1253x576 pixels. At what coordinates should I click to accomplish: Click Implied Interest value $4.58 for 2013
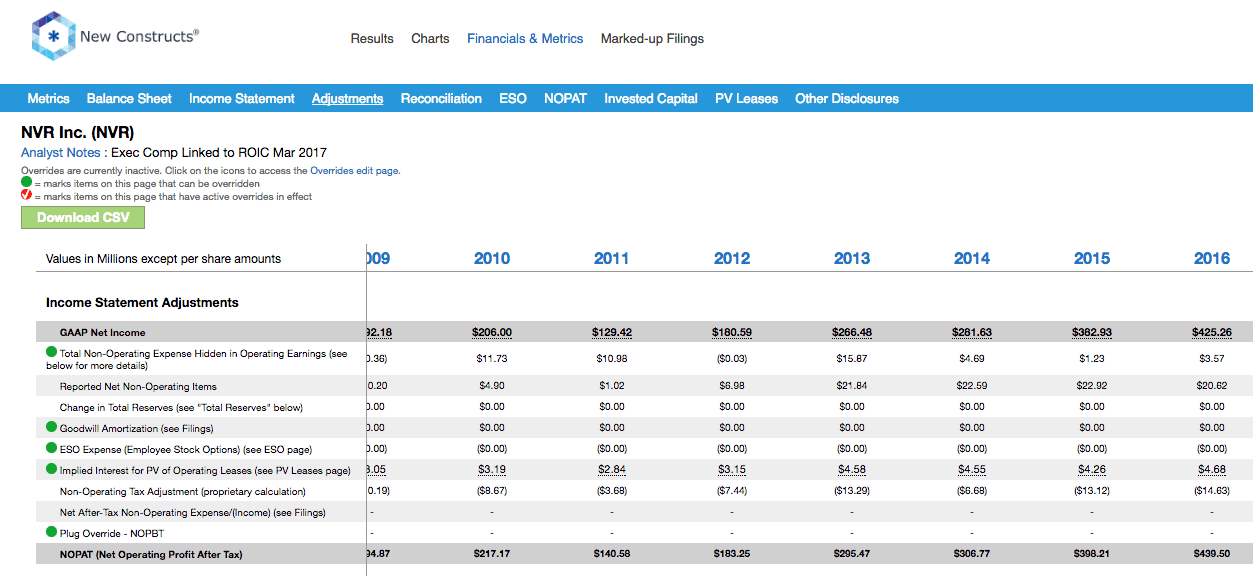pos(852,470)
